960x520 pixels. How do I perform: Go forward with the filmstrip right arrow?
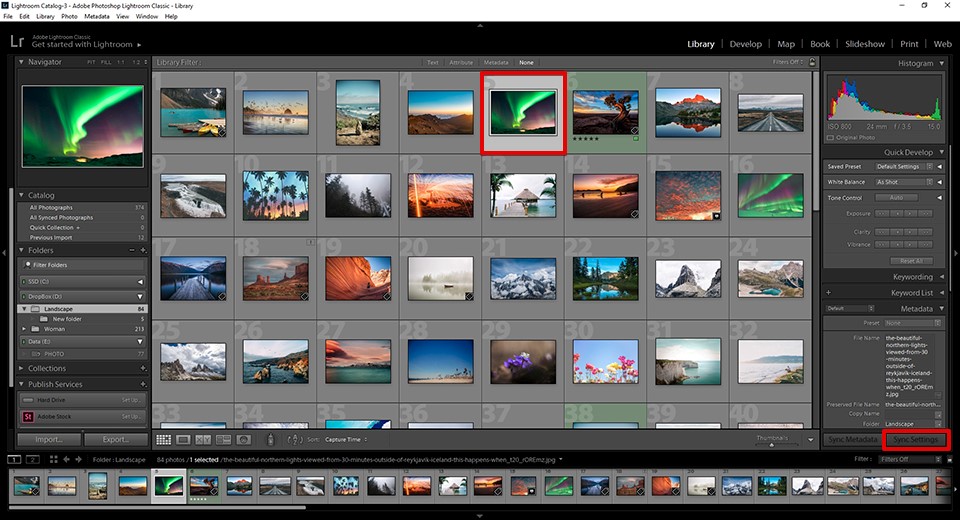coord(78,459)
